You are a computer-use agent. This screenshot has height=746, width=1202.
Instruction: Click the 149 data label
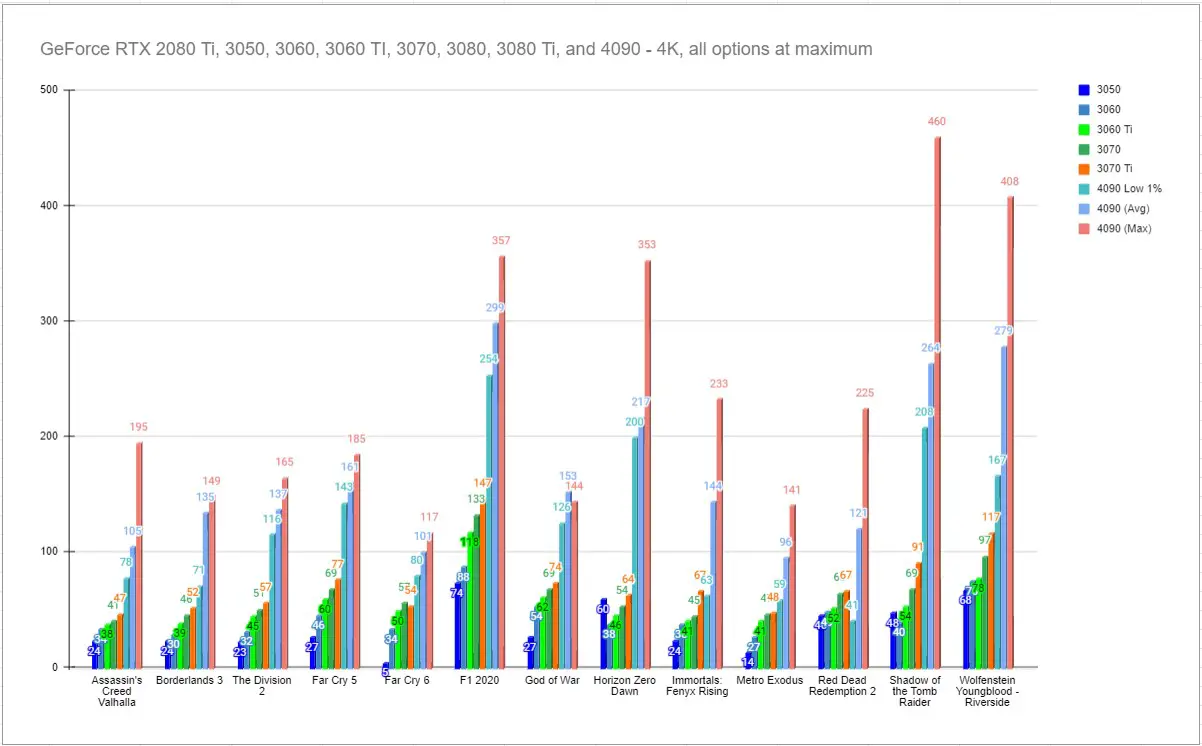[211, 481]
